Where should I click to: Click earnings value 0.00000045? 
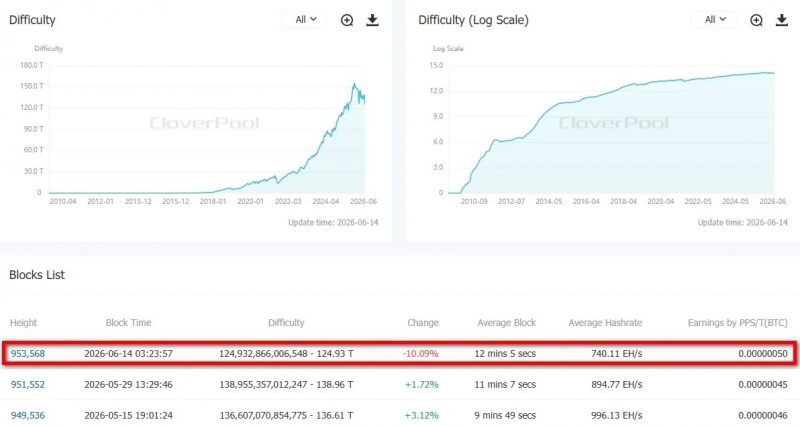pyautogui.click(x=763, y=385)
